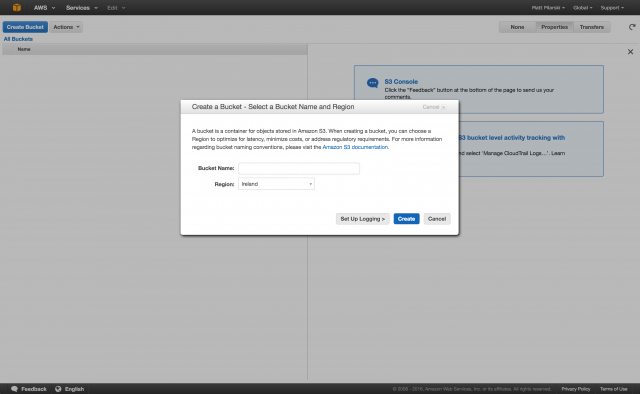Image resolution: width=640 pixels, height=394 pixels.
Task: Click S3 bucket level activity tracking heading
Action: 511,138
